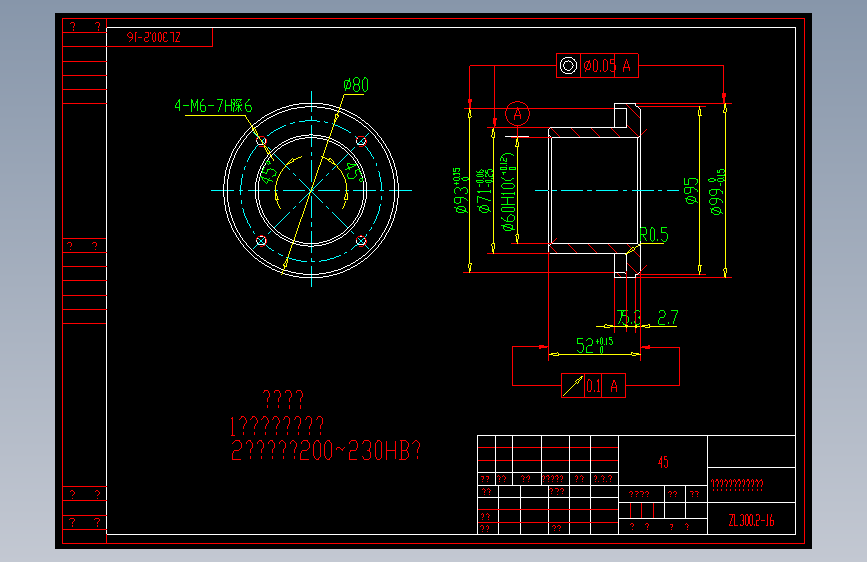Click the ø60H10 bore dimension text
Screen dimensions: 867x562
pyautogui.click(x=508, y=191)
